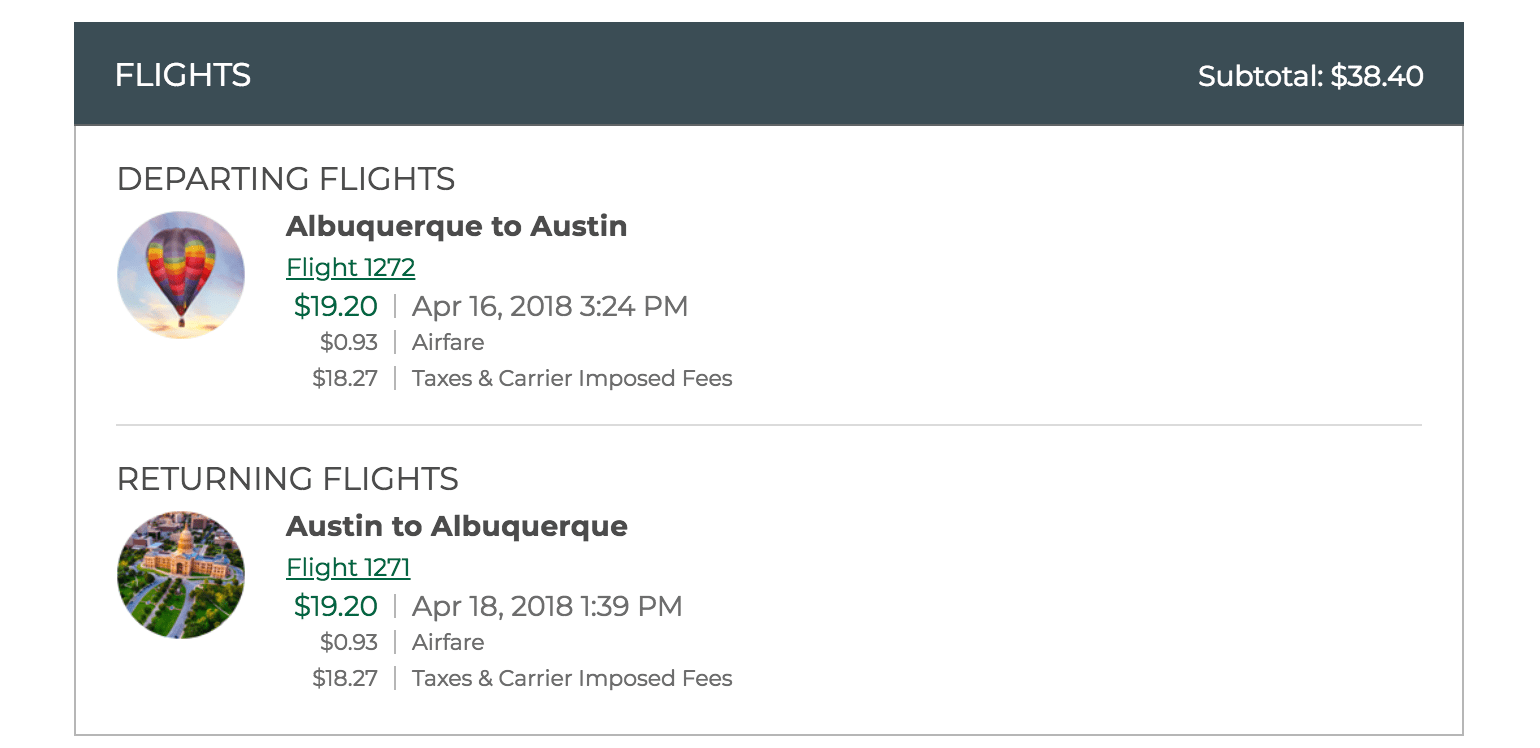
Task: Click the returning flight $0.93 Airfare line
Action: [x=447, y=642]
